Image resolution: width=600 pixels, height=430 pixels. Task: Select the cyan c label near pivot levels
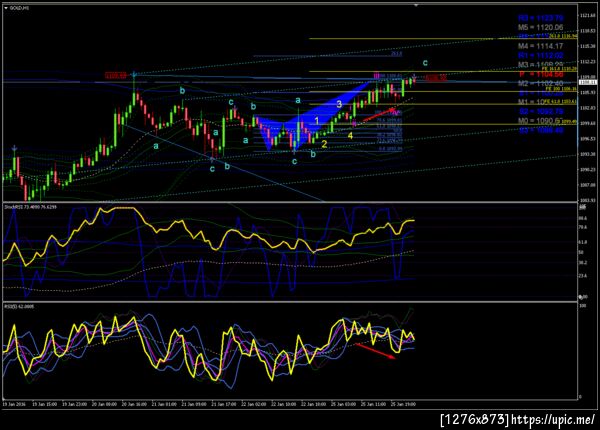pyautogui.click(x=425, y=62)
